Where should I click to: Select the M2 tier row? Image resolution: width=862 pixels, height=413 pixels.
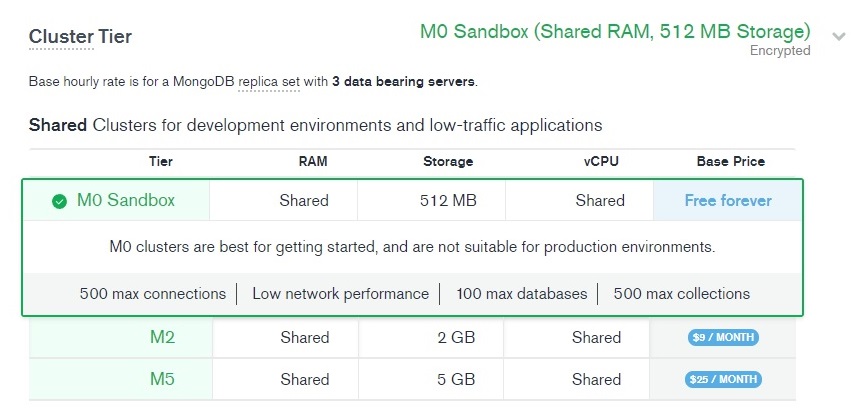coord(412,337)
